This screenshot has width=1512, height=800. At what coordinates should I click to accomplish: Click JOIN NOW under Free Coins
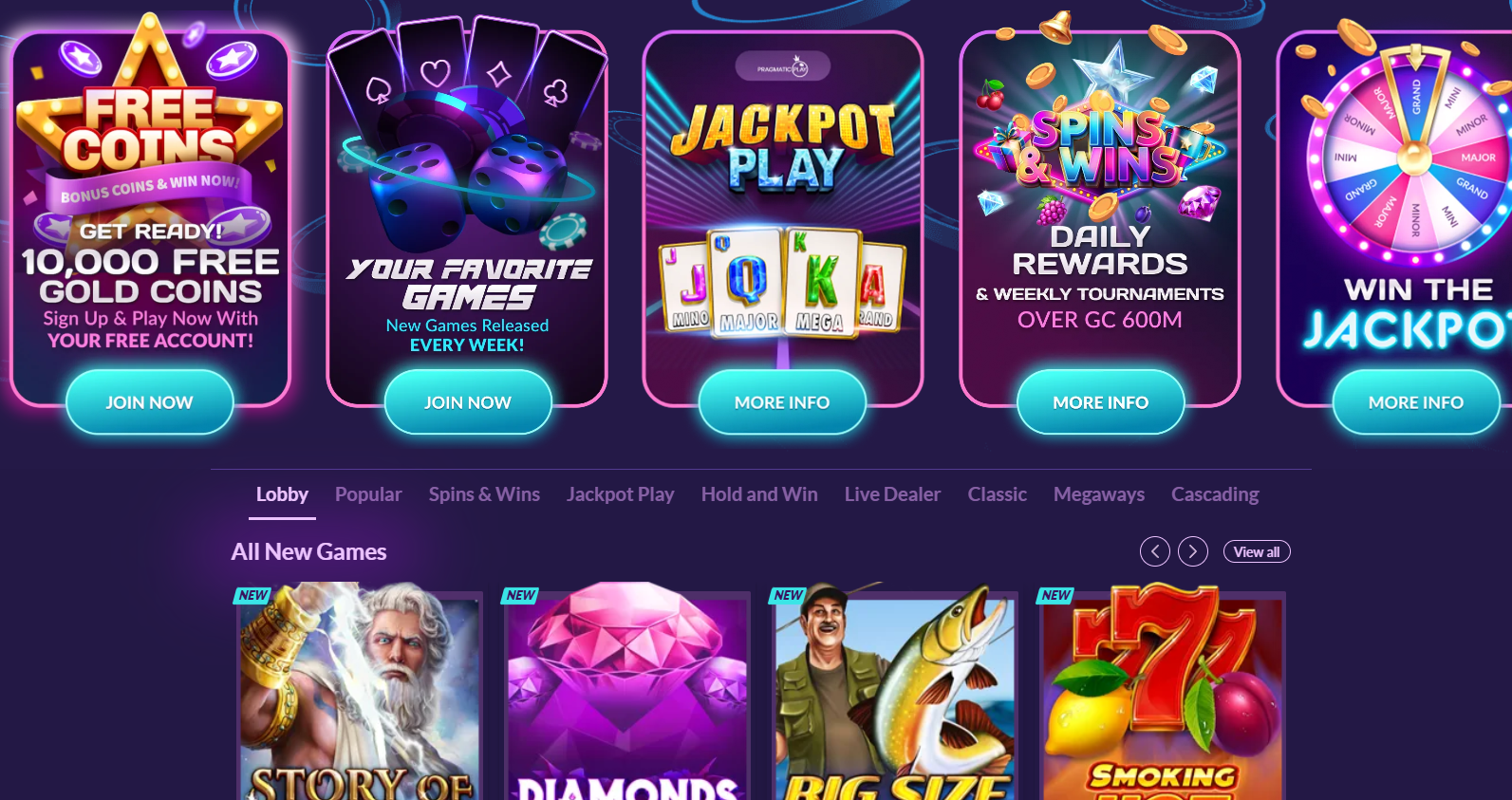150,402
